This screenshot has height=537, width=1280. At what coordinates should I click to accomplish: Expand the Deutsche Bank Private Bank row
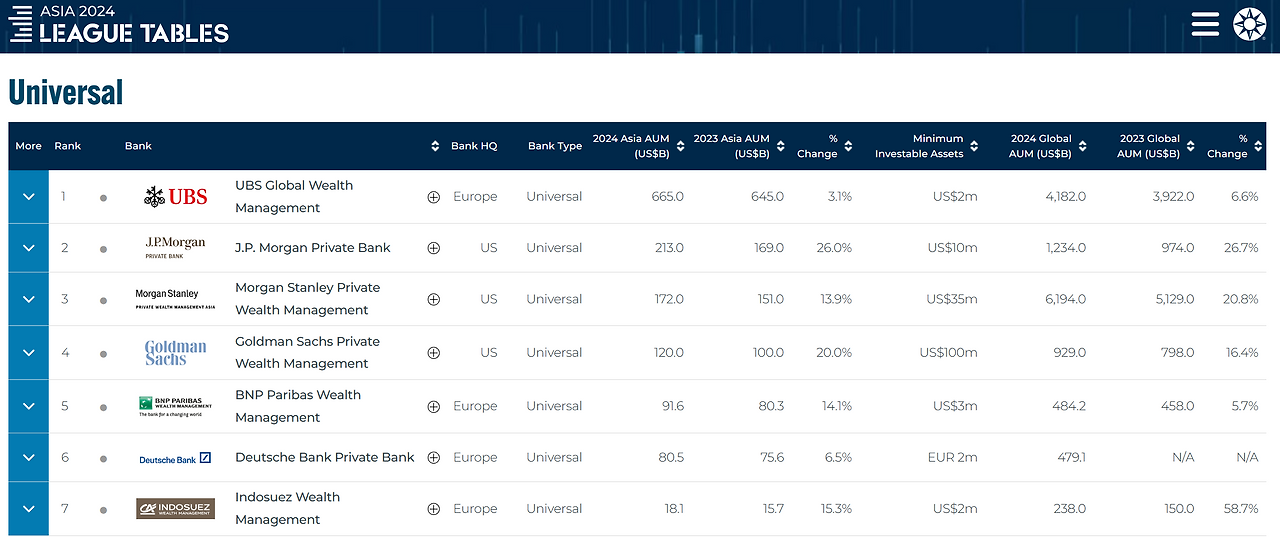(x=28, y=457)
